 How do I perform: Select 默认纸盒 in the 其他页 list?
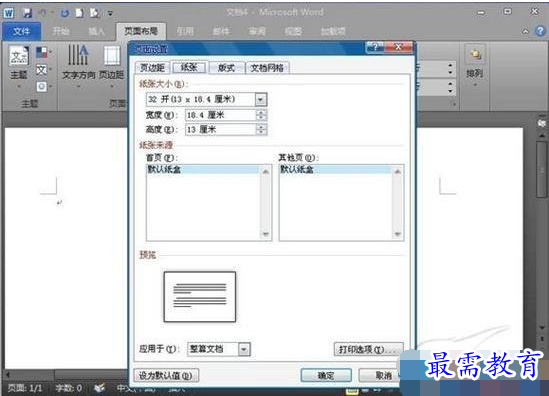[335, 169]
